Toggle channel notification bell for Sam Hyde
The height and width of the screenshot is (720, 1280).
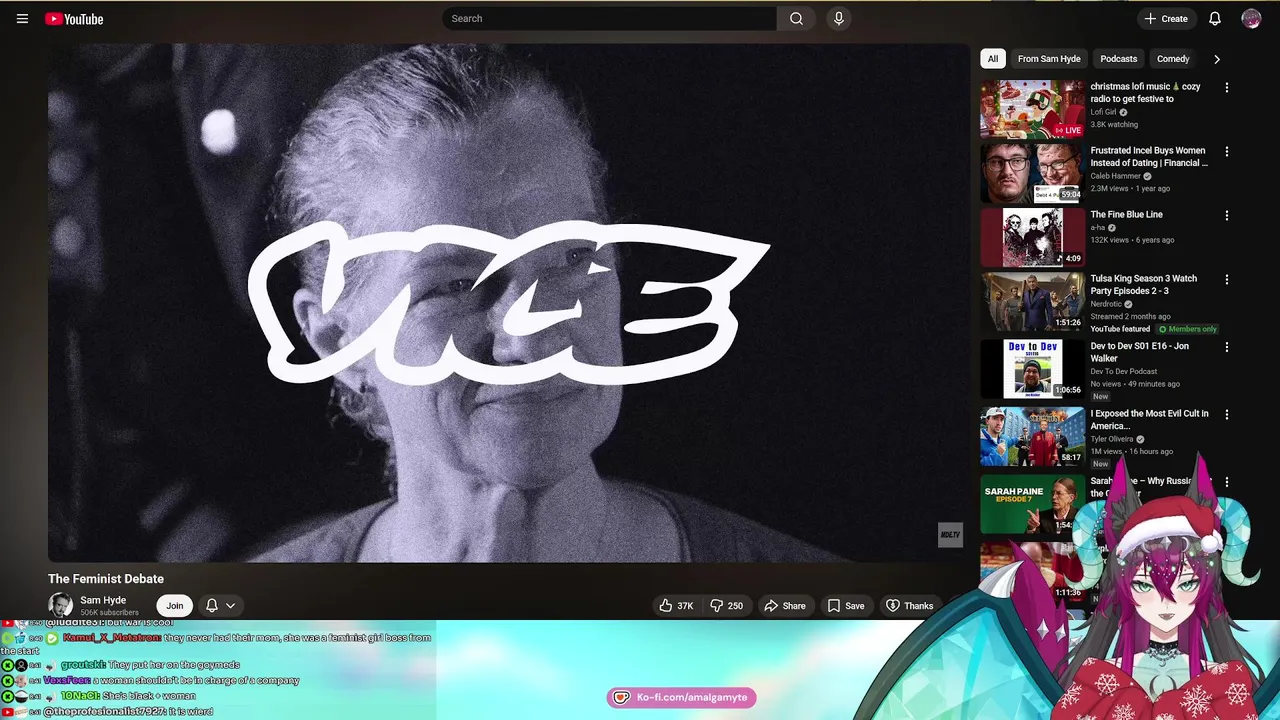[211, 605]
